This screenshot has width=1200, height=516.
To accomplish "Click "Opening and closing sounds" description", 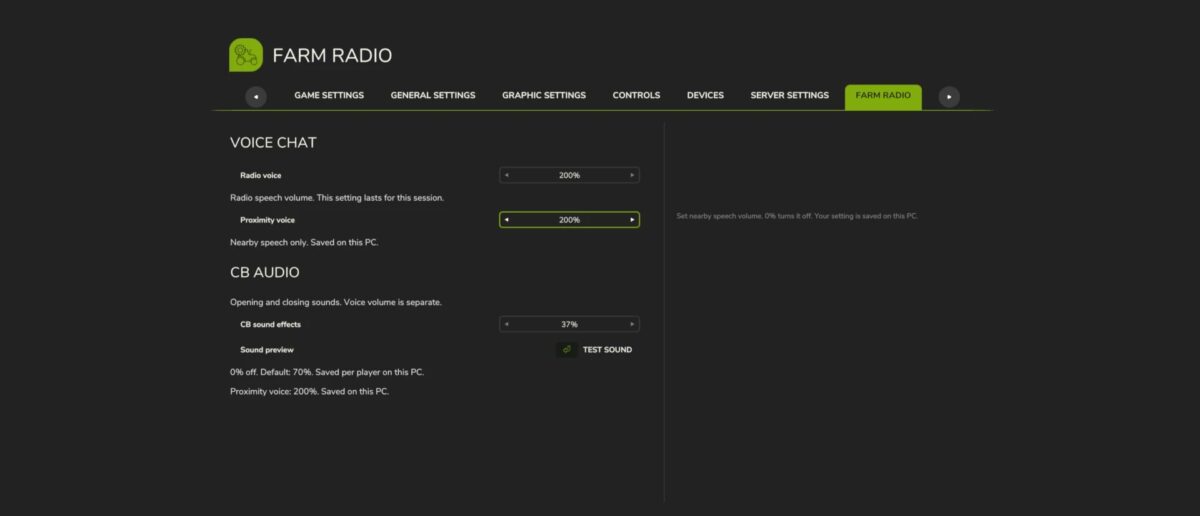I will click(335, 302).
